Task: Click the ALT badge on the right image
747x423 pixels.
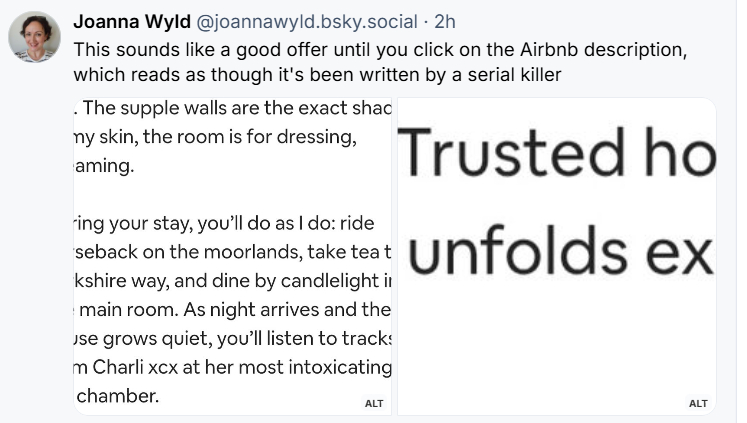Action: coord(698,403)
